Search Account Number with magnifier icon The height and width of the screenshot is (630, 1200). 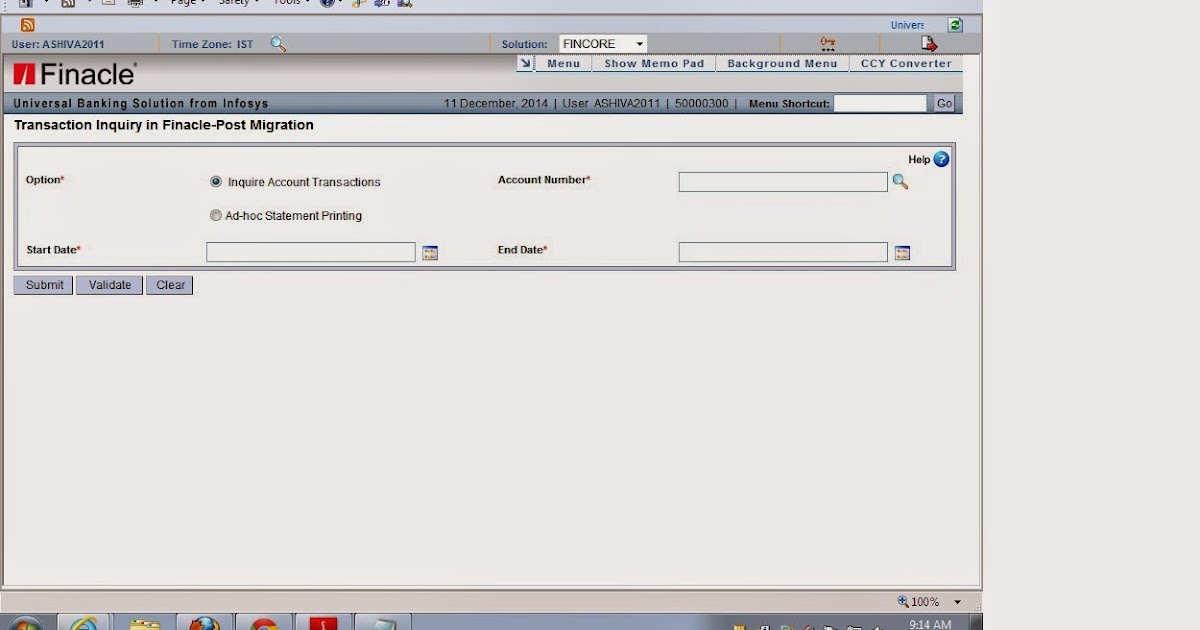(x=900, y=181)
